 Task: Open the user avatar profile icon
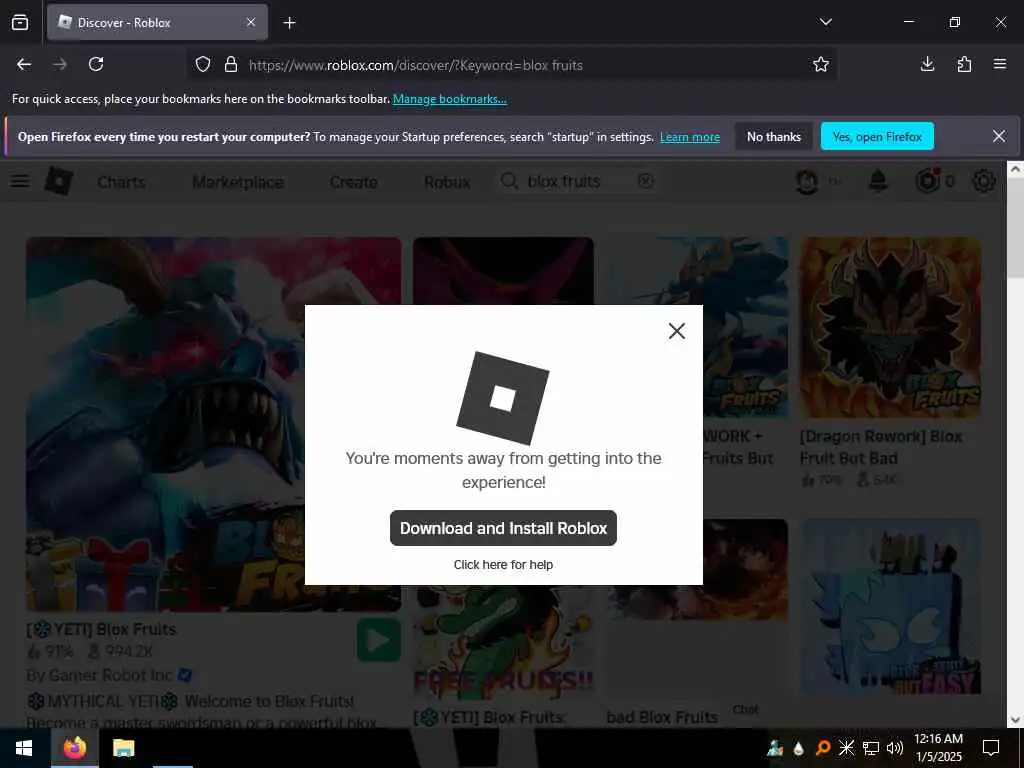coord(807,182)
